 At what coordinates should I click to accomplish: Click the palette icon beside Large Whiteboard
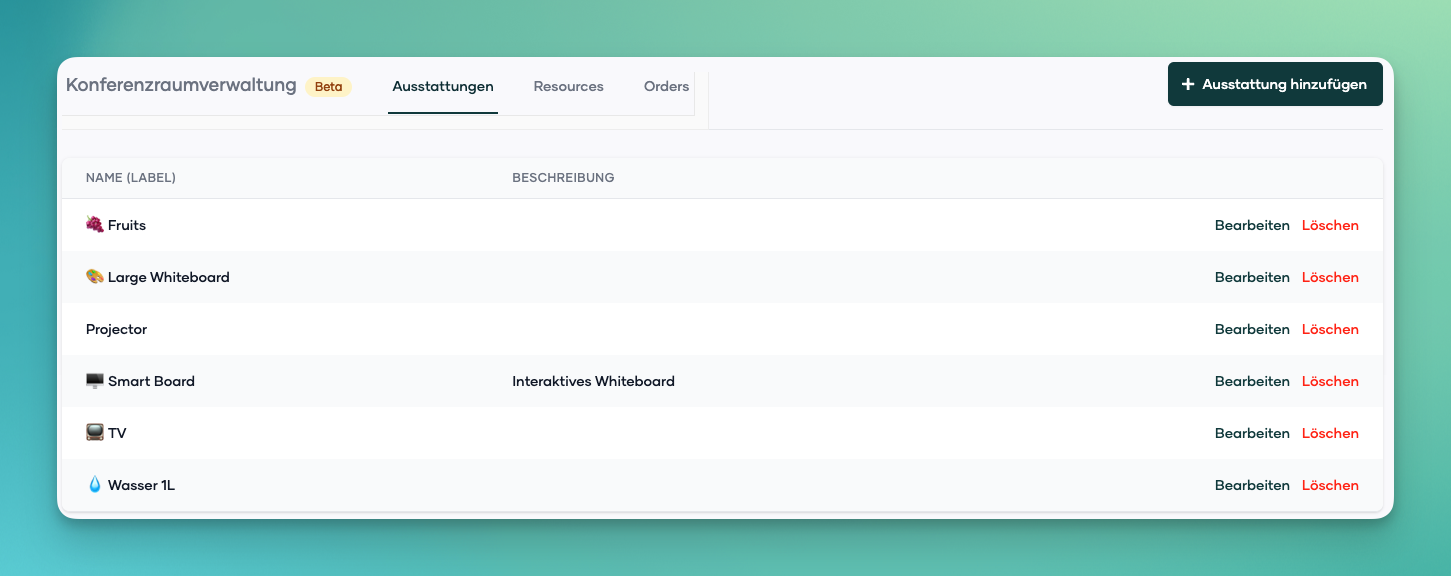tap(95, 277)
